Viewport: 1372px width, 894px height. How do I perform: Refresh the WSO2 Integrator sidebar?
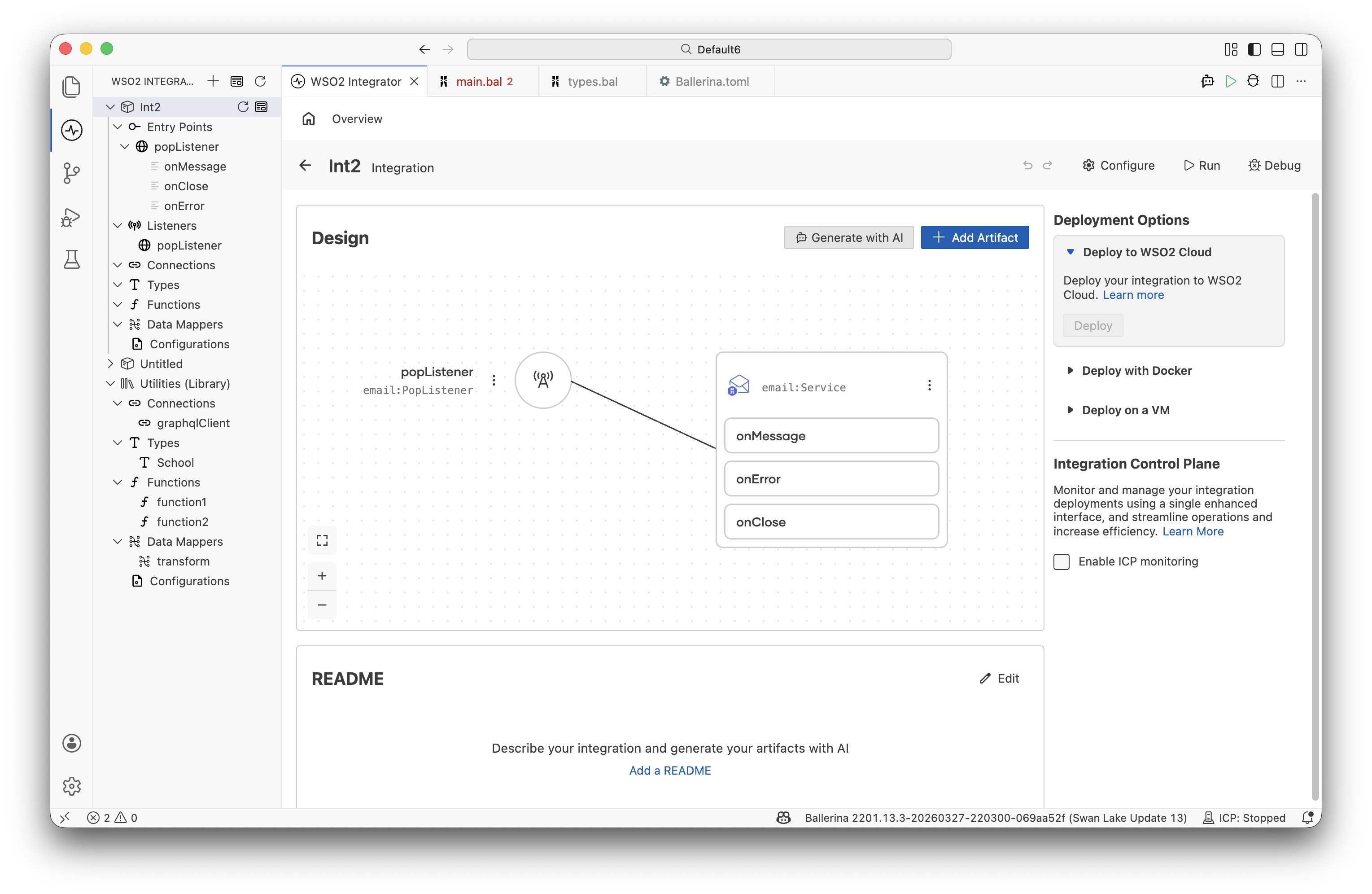coord(261,81)
